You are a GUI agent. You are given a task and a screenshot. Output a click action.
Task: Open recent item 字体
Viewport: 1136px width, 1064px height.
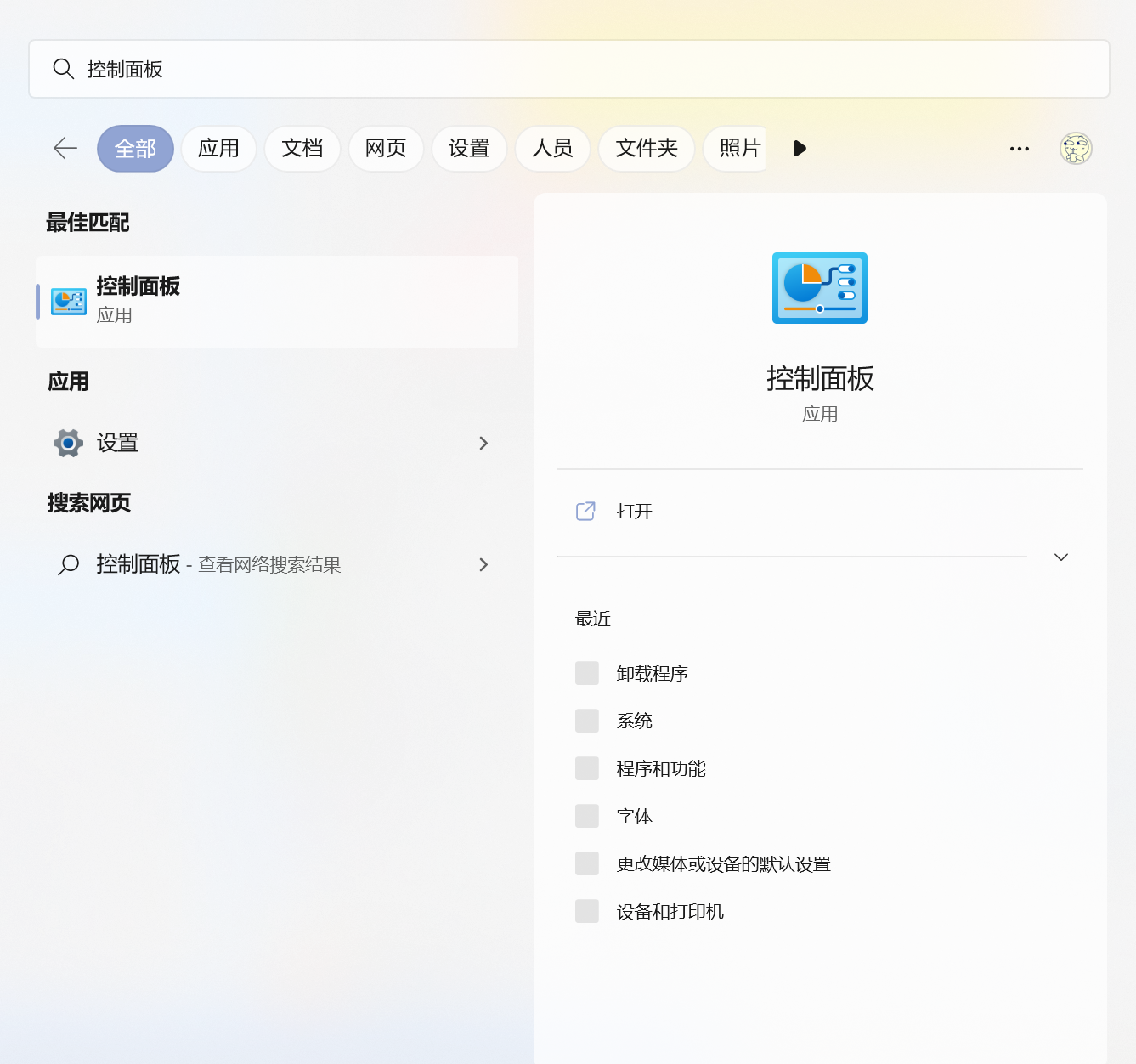[x=635, y=816]
